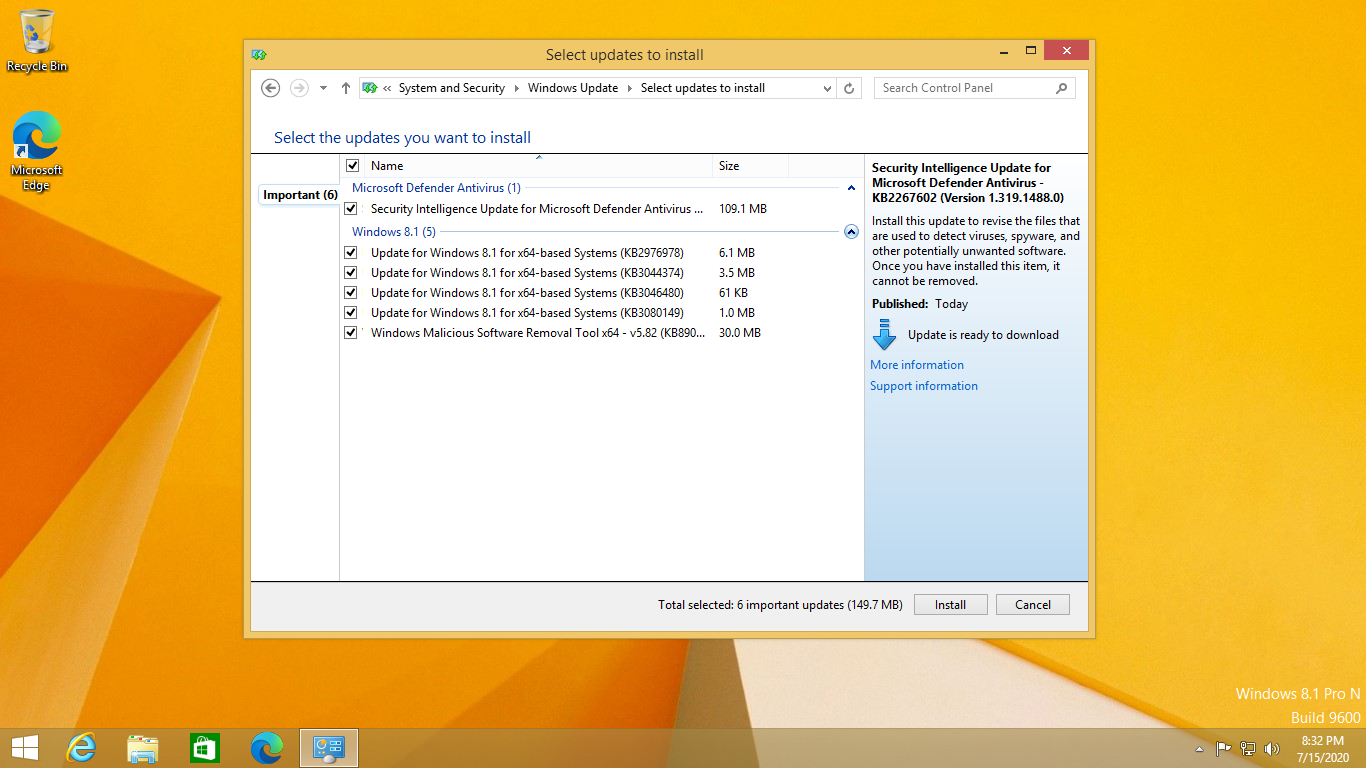1366x768 pixels.
Task: Click the network tray icon
Action: pos(1248,748)
